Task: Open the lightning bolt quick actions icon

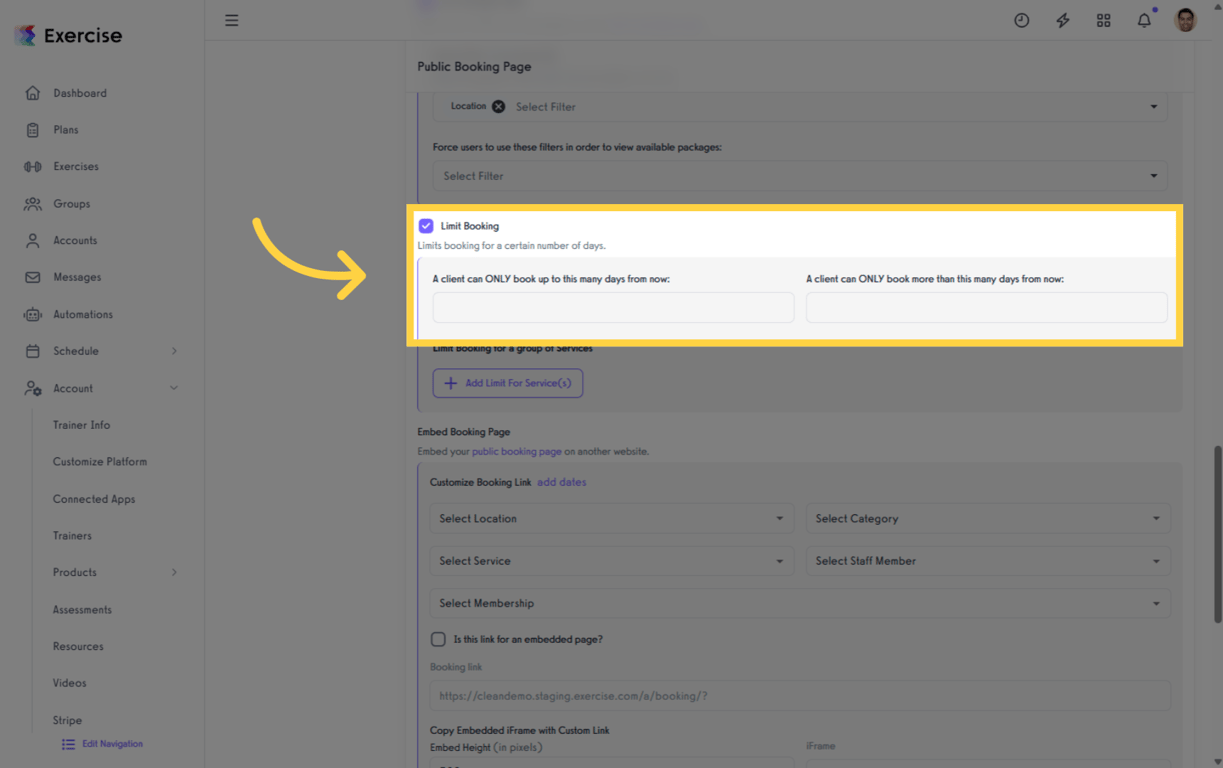Action: pos(1063,20)
